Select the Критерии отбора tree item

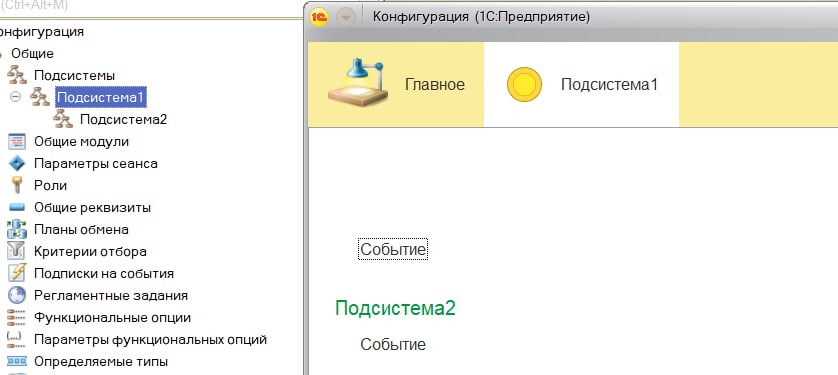point(90,252)
